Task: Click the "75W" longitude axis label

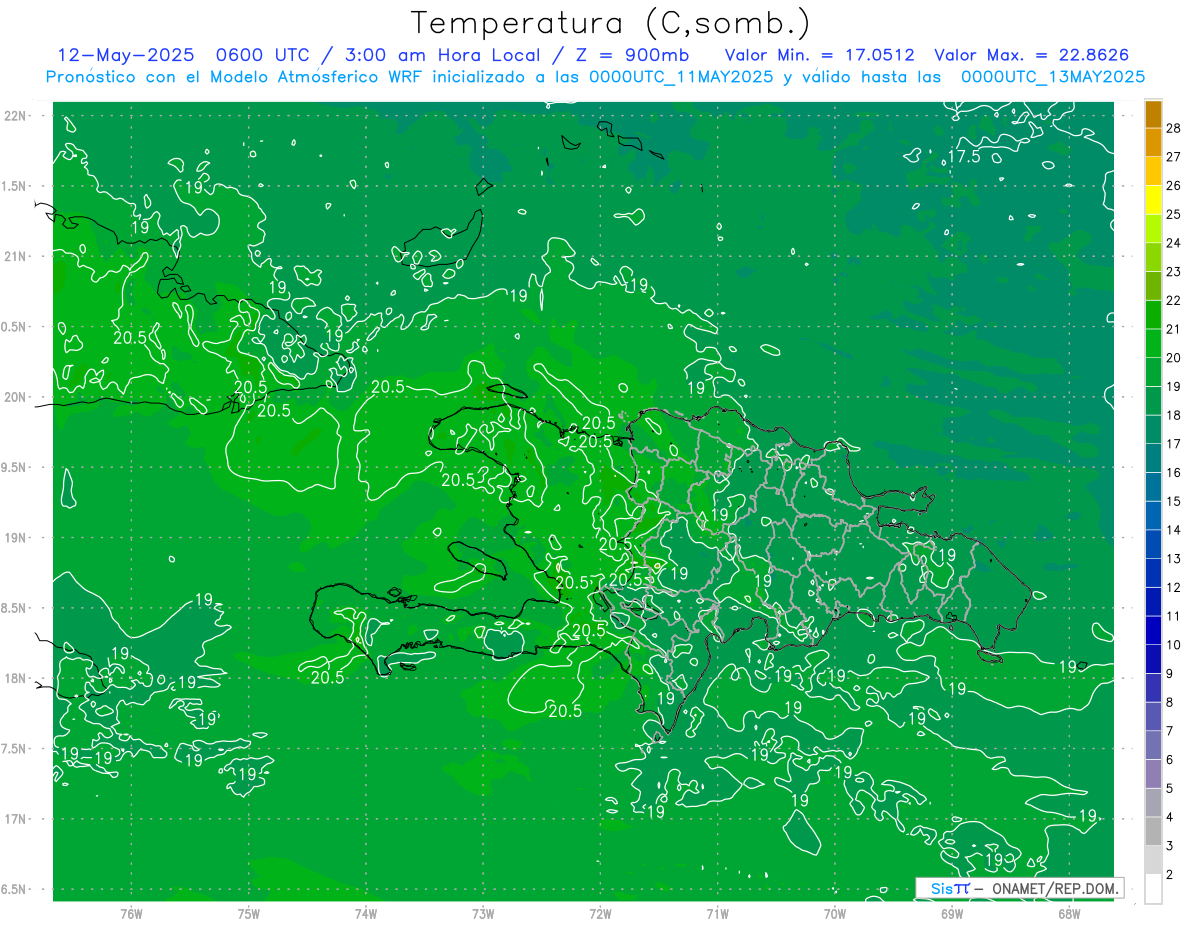Action: (x=249, y=913)
